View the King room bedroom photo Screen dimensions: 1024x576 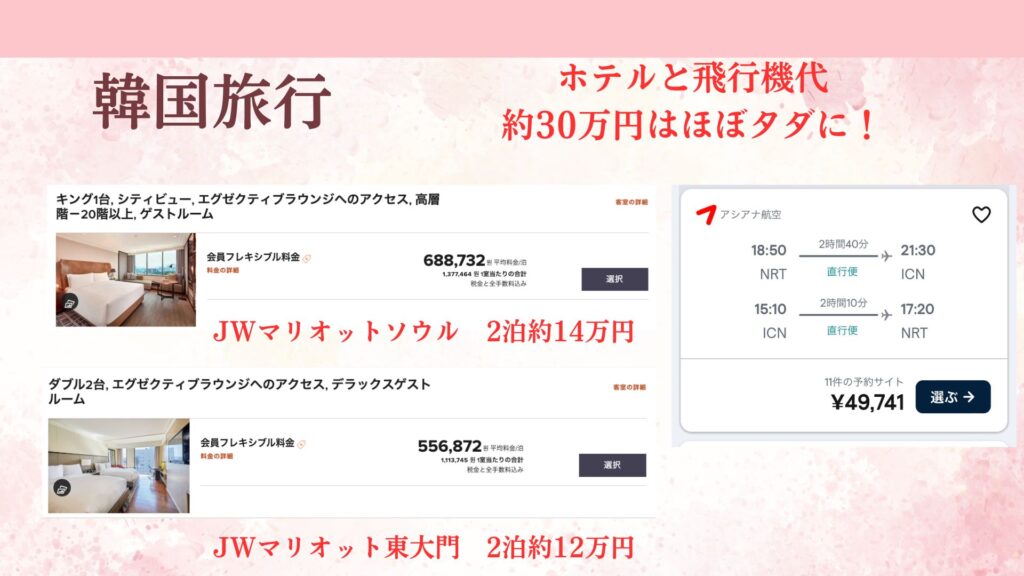(x=125, y=280)
